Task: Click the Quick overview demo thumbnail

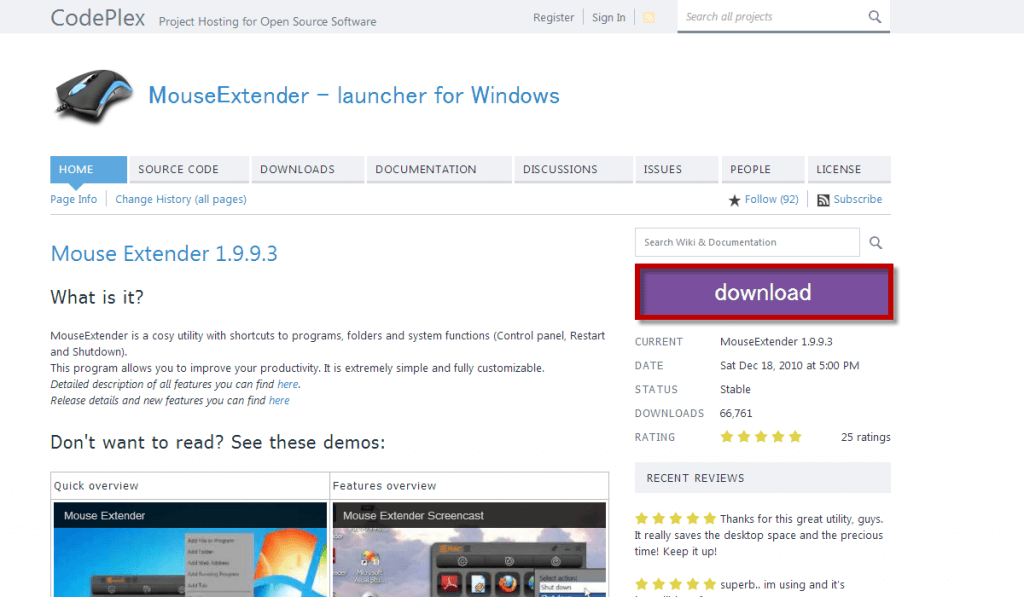Action: pos(189,550)
